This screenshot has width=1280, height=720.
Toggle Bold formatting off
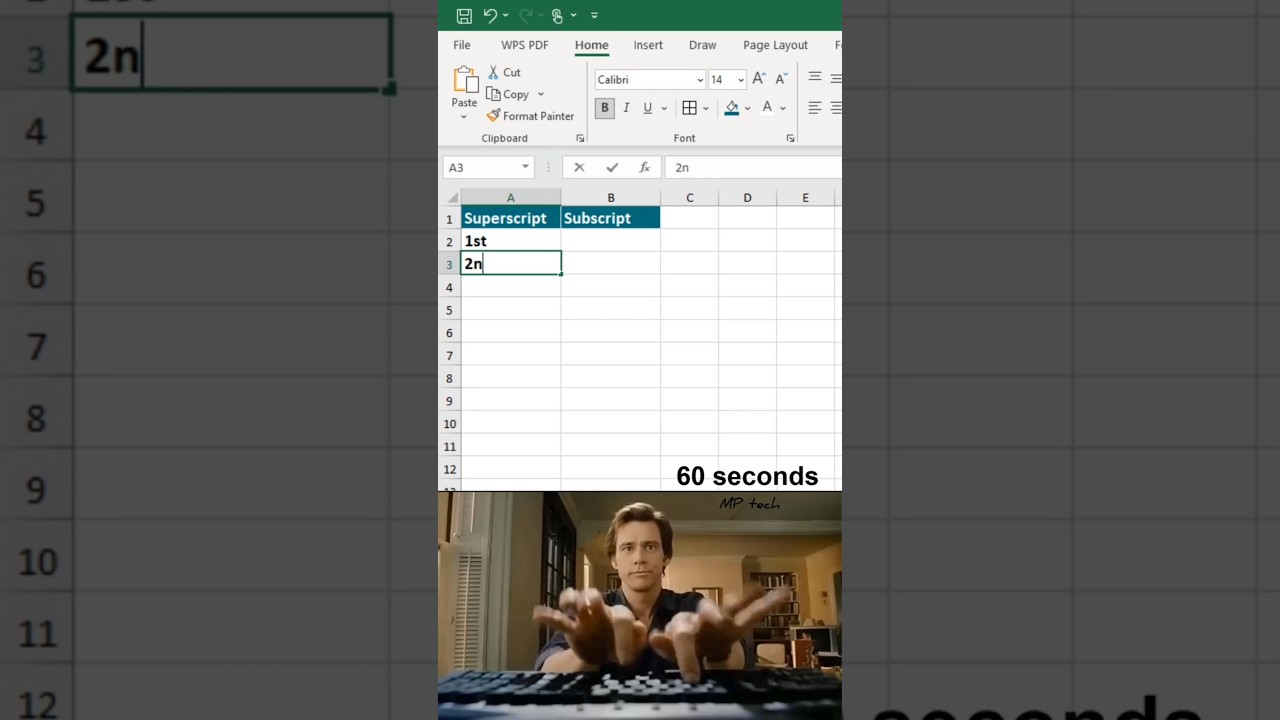[604, 108]
